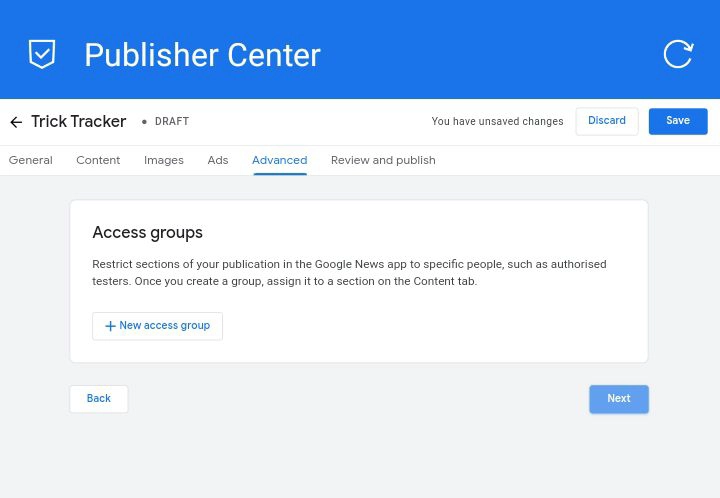
Task: Go back using the left arrow icon
Action: pyautogui.click(x=16, y=122)
